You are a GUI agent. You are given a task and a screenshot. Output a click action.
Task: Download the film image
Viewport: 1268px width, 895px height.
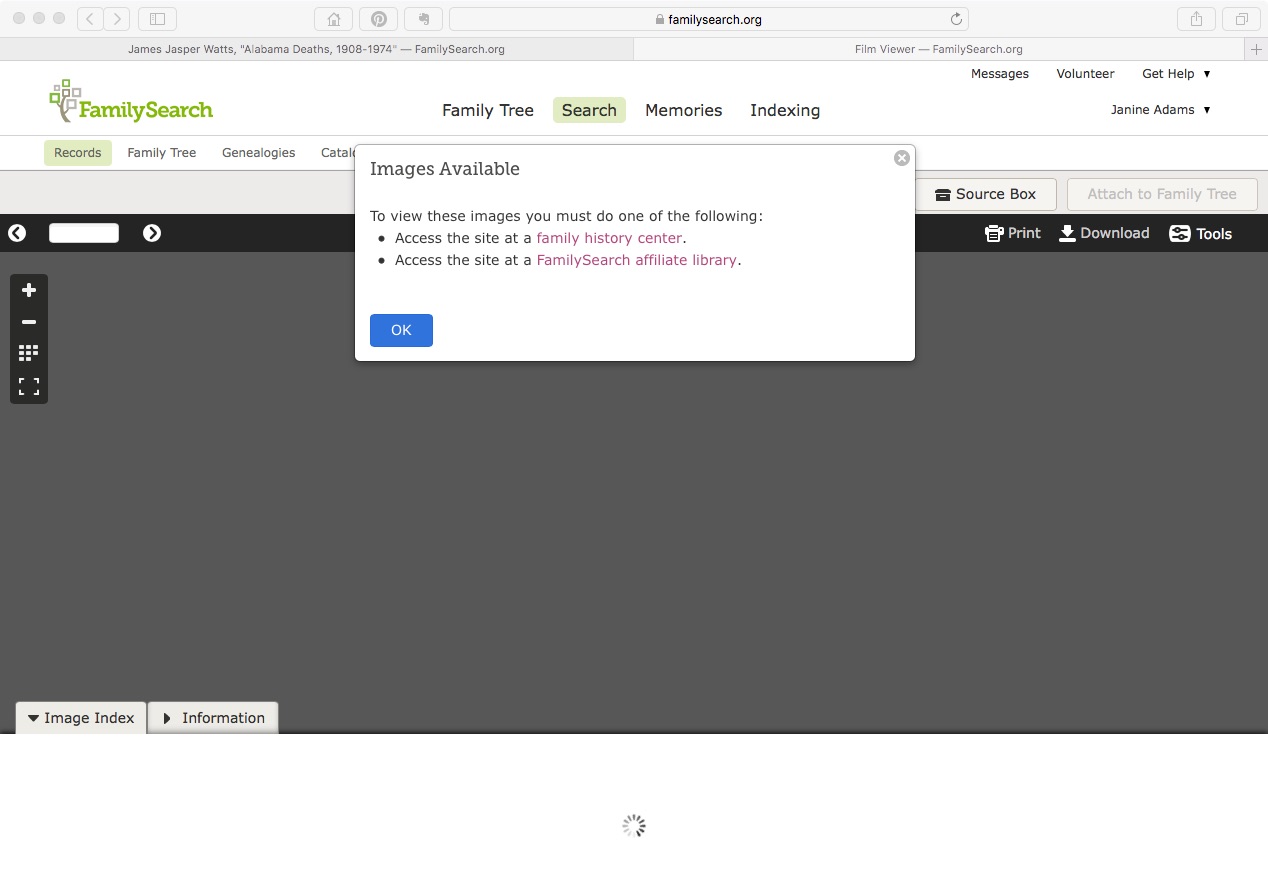point(1104,233)
